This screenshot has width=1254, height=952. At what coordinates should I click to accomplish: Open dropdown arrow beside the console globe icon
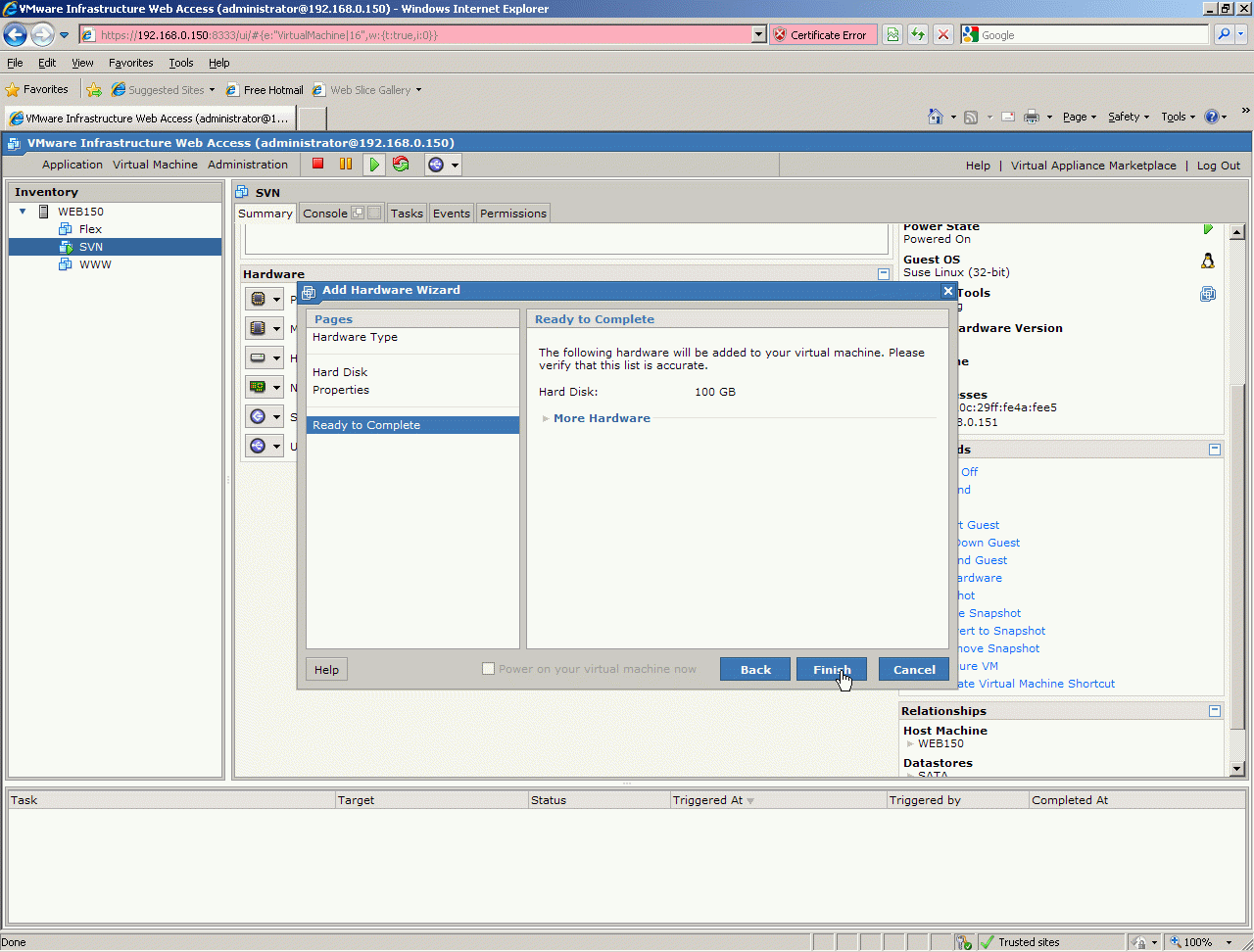[x=455, y=166]
